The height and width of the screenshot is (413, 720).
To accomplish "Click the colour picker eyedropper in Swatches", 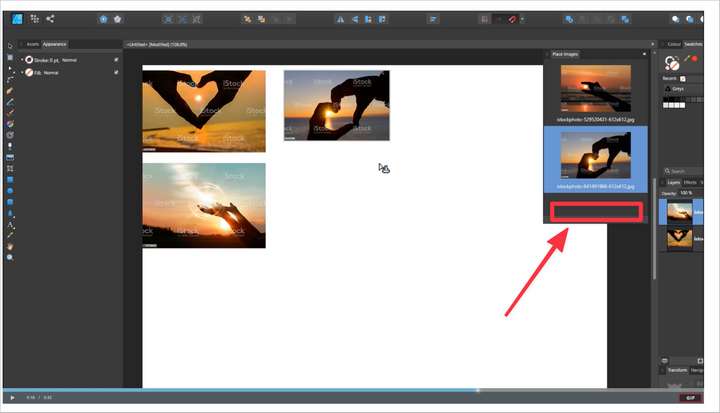I will tap(687, 59).
